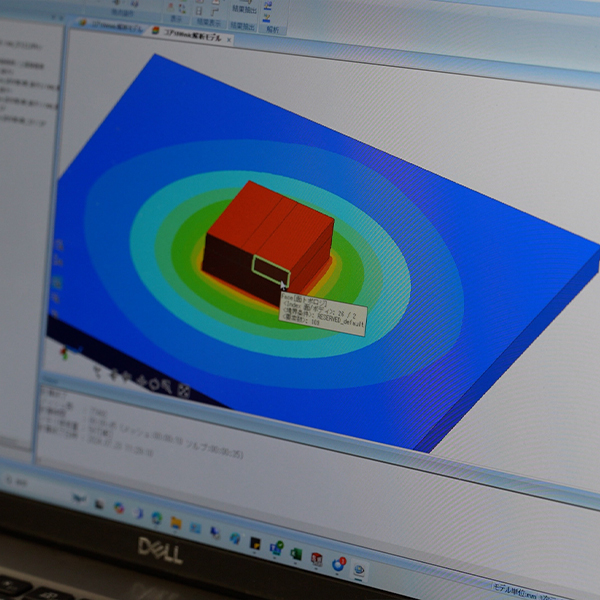Close the active 解析モデル document tab
The image size is (600, 600).
pyautogui.click(x=229, y=39)
